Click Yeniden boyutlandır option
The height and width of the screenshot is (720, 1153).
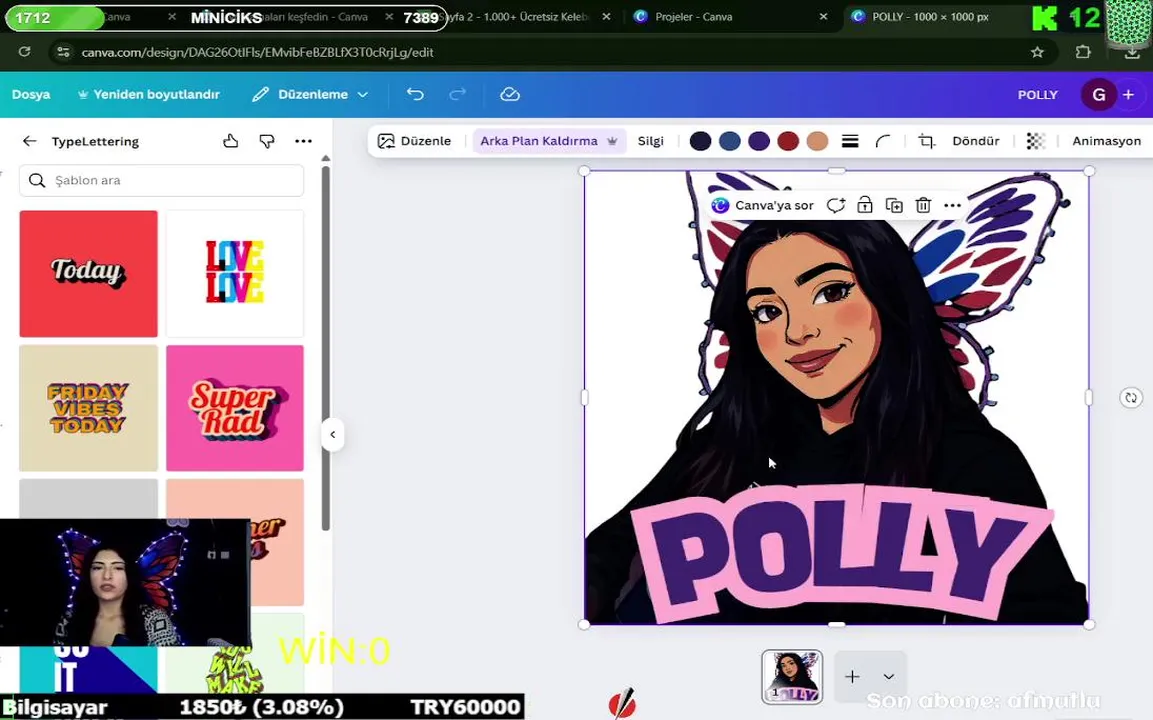click(x=149, y=94)
